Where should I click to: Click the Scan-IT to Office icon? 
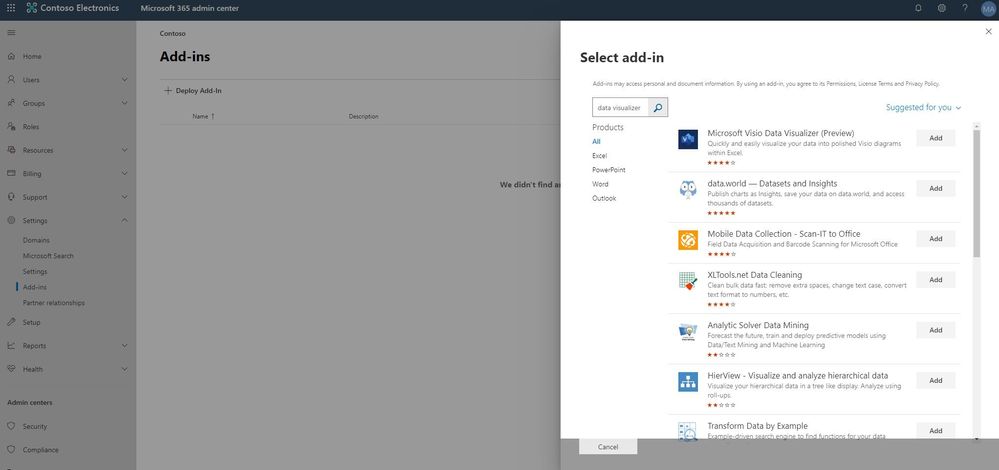(688, 239)
